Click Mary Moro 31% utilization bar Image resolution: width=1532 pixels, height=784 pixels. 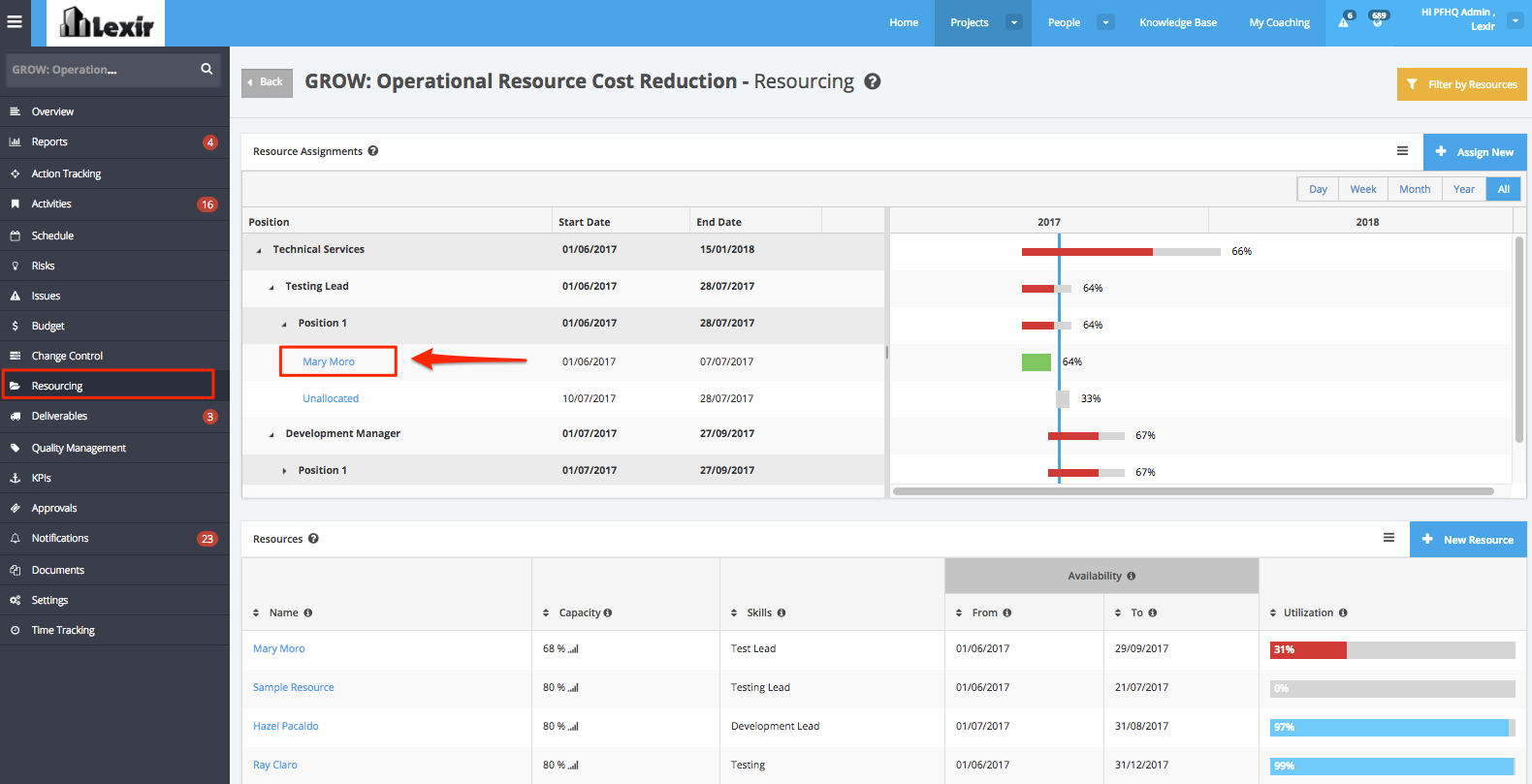(1392, 649)
